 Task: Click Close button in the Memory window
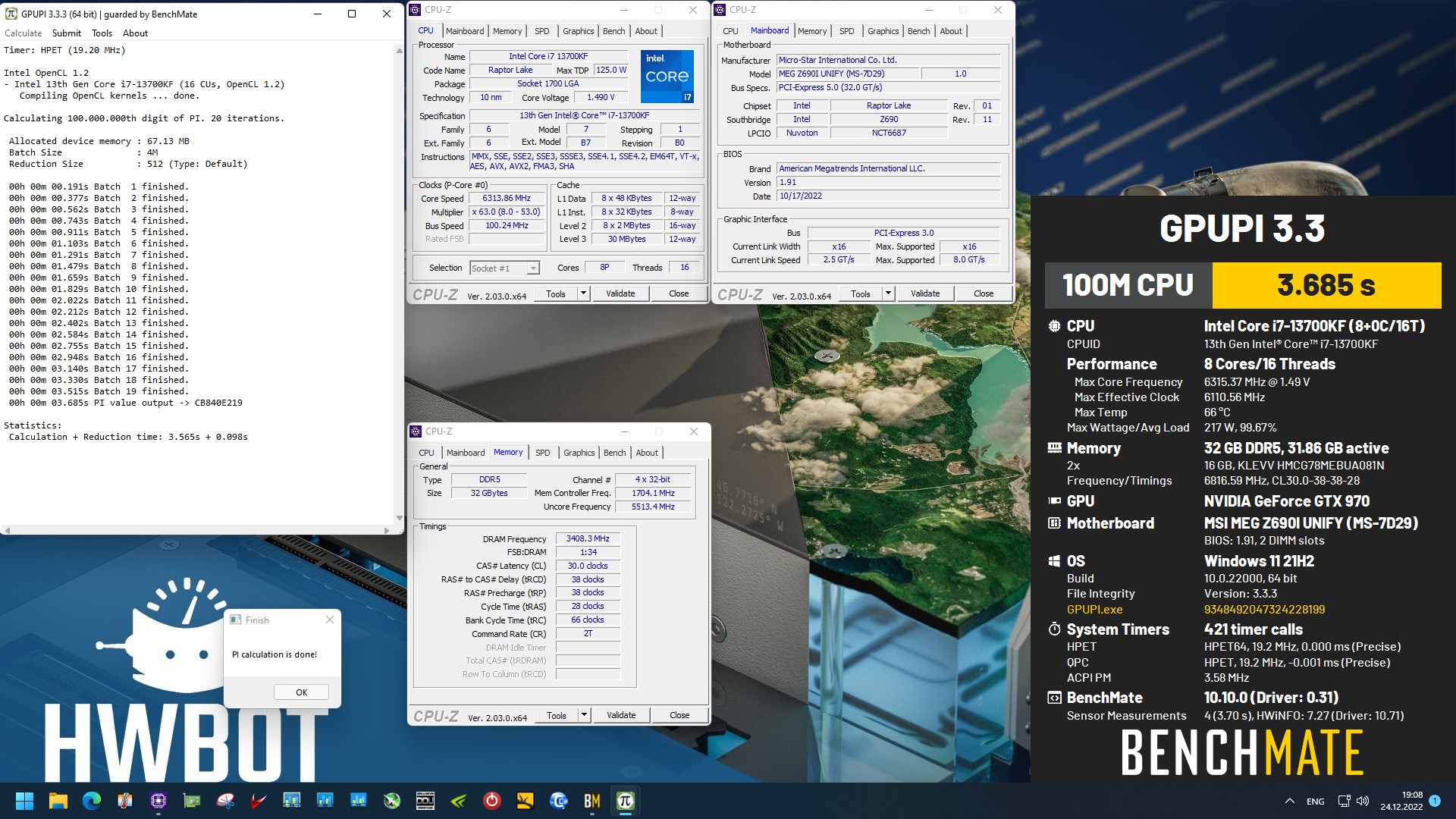click(x=679, y=715)
